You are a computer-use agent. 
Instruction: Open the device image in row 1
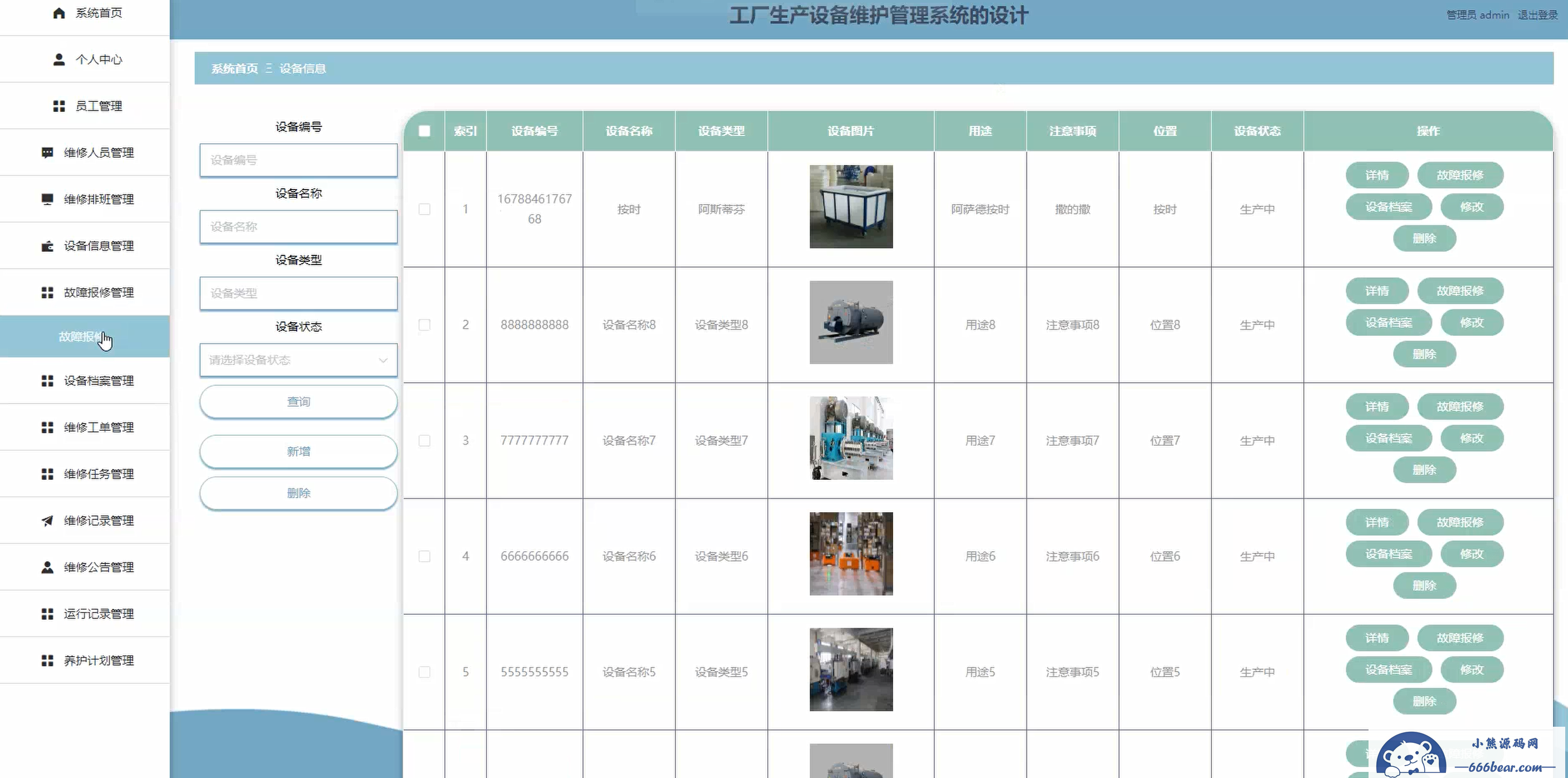pos(851,207)
